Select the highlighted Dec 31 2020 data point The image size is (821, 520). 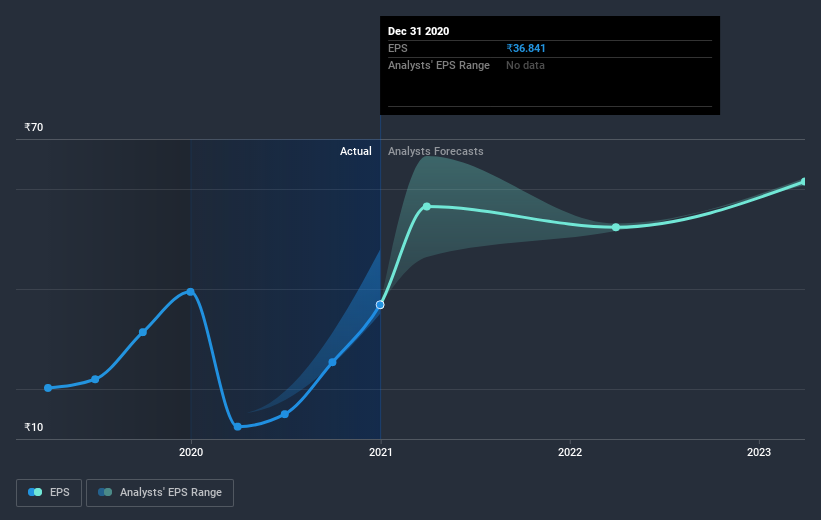point(380,305)
